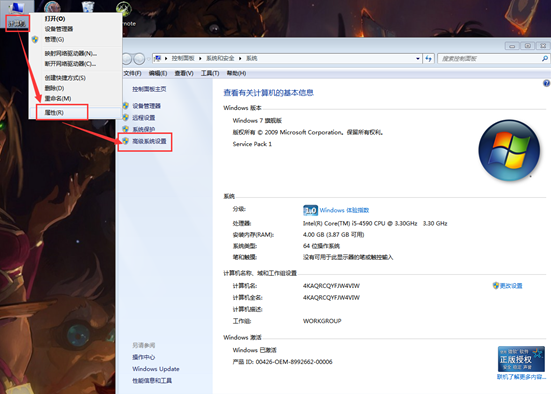Viewport: 551px width, 394px height.
Task: Click the Windows Experience Index score badge
Action: (x=310, y=210)
